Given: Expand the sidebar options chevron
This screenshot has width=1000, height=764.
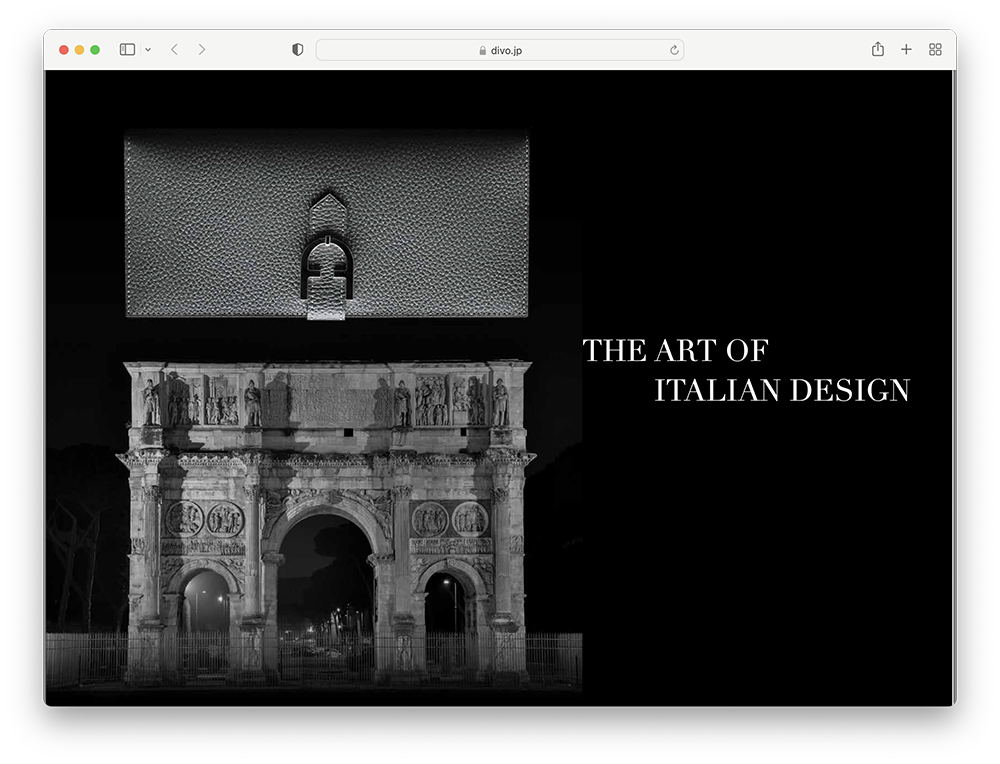Looking at the screenshot, I should [148, 50].
